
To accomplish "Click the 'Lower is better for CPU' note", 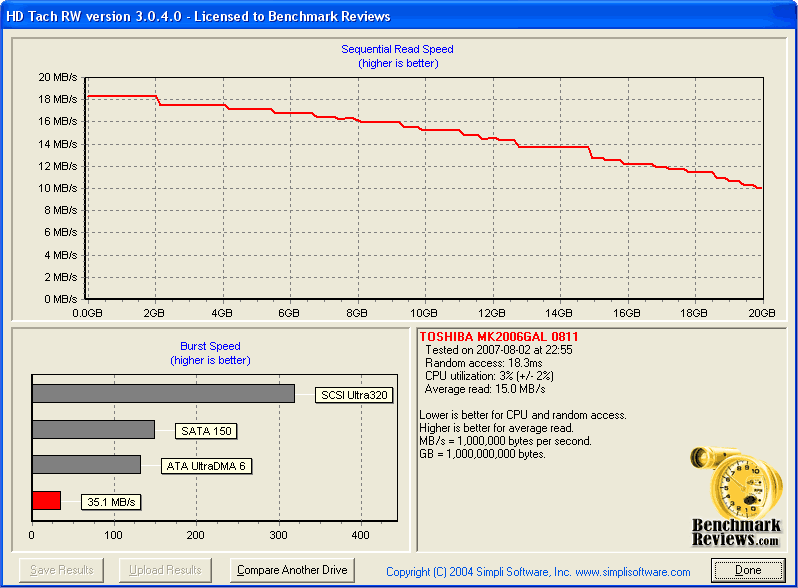I will (523, 415).
